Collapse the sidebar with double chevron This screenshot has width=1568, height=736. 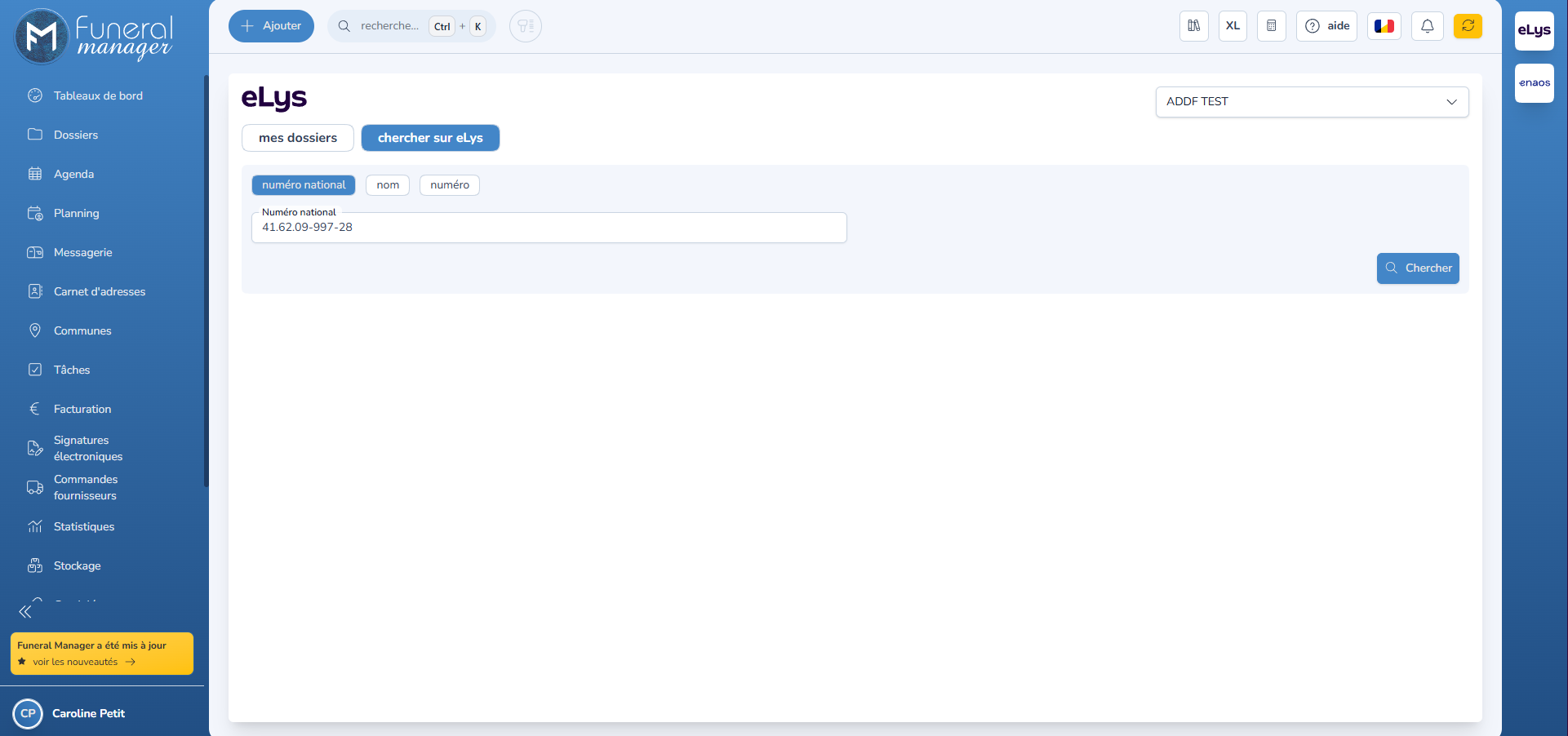(x=25, y=611)
